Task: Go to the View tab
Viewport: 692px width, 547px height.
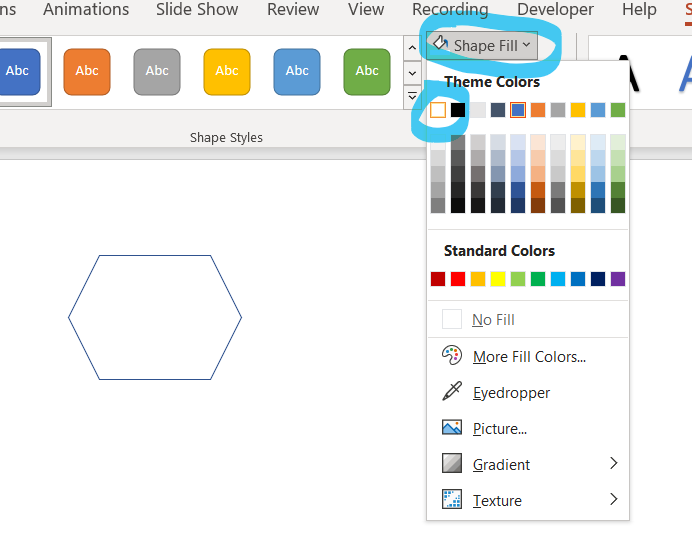Action: pyautogui.click(x=366, y=10)
